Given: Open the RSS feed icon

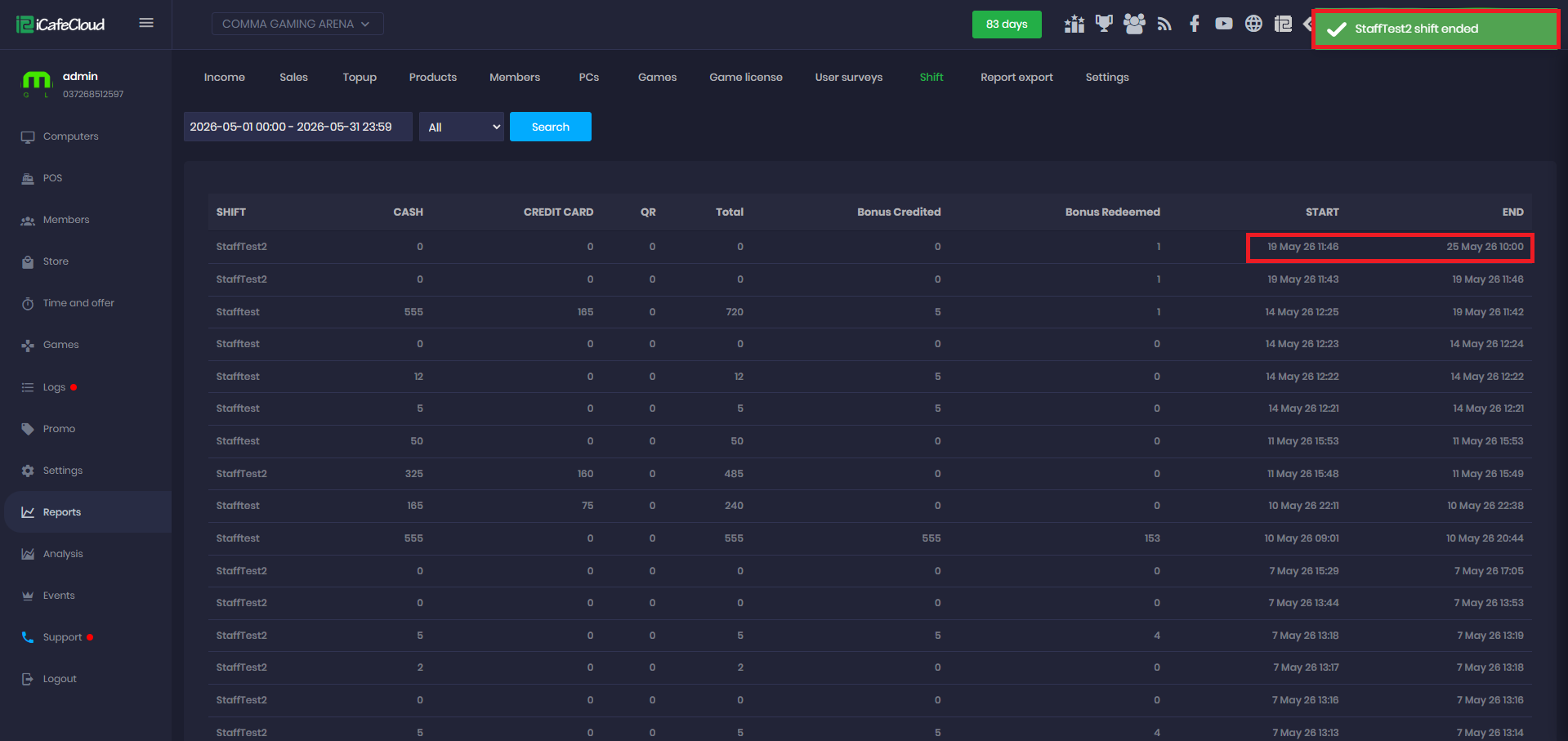Looking at the screenshot, I should (x=1164, y=24).
